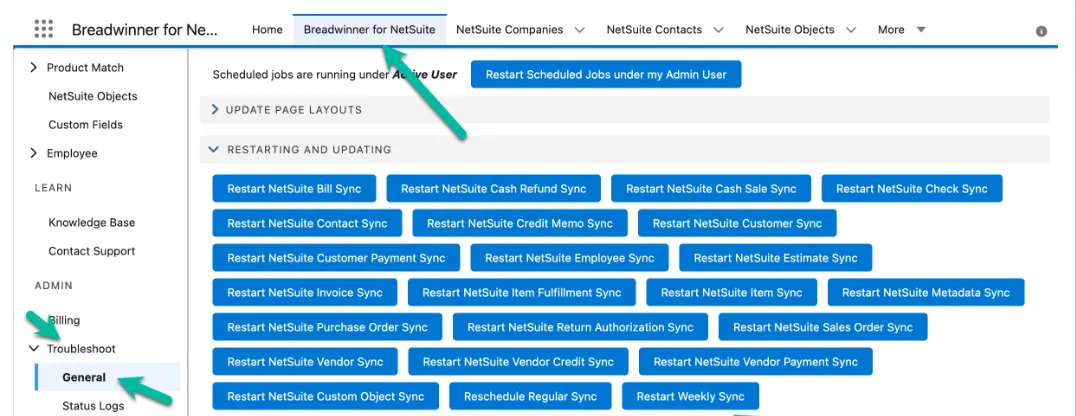Click Restart NetSuite Contact Sync
1076x416 pixels.
point(307,223)
